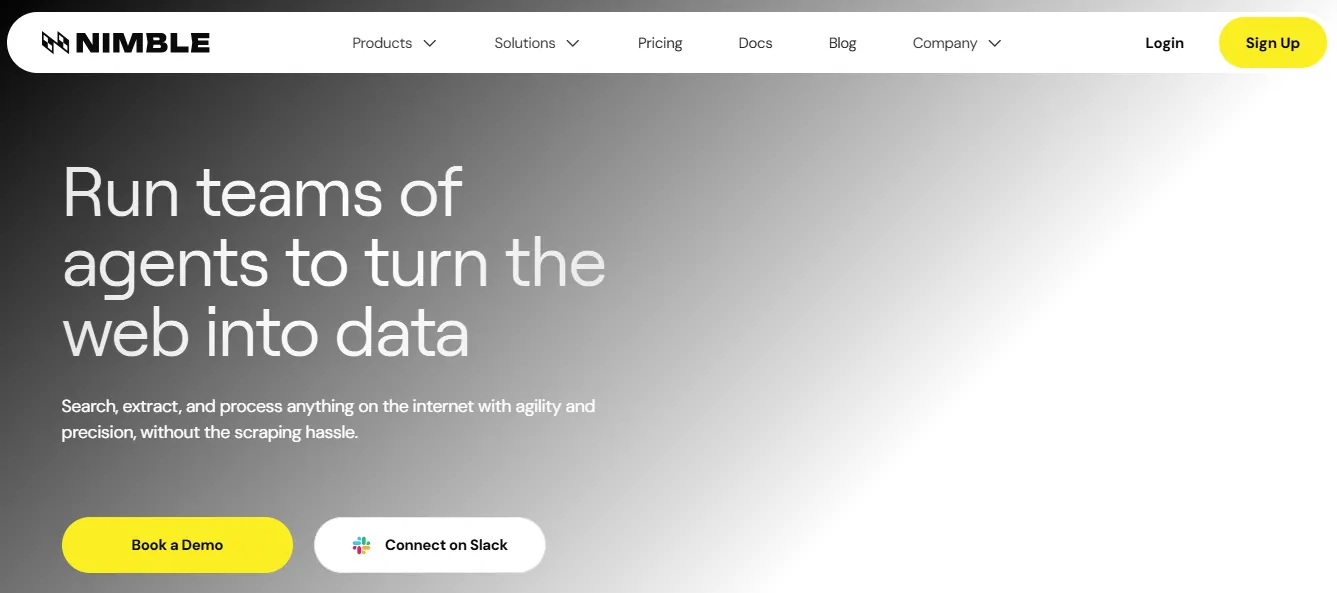Click the NIMBLE wordmark home link
Image resolution: width=1337 pixels, height=593 pixels.
[143, 43]
